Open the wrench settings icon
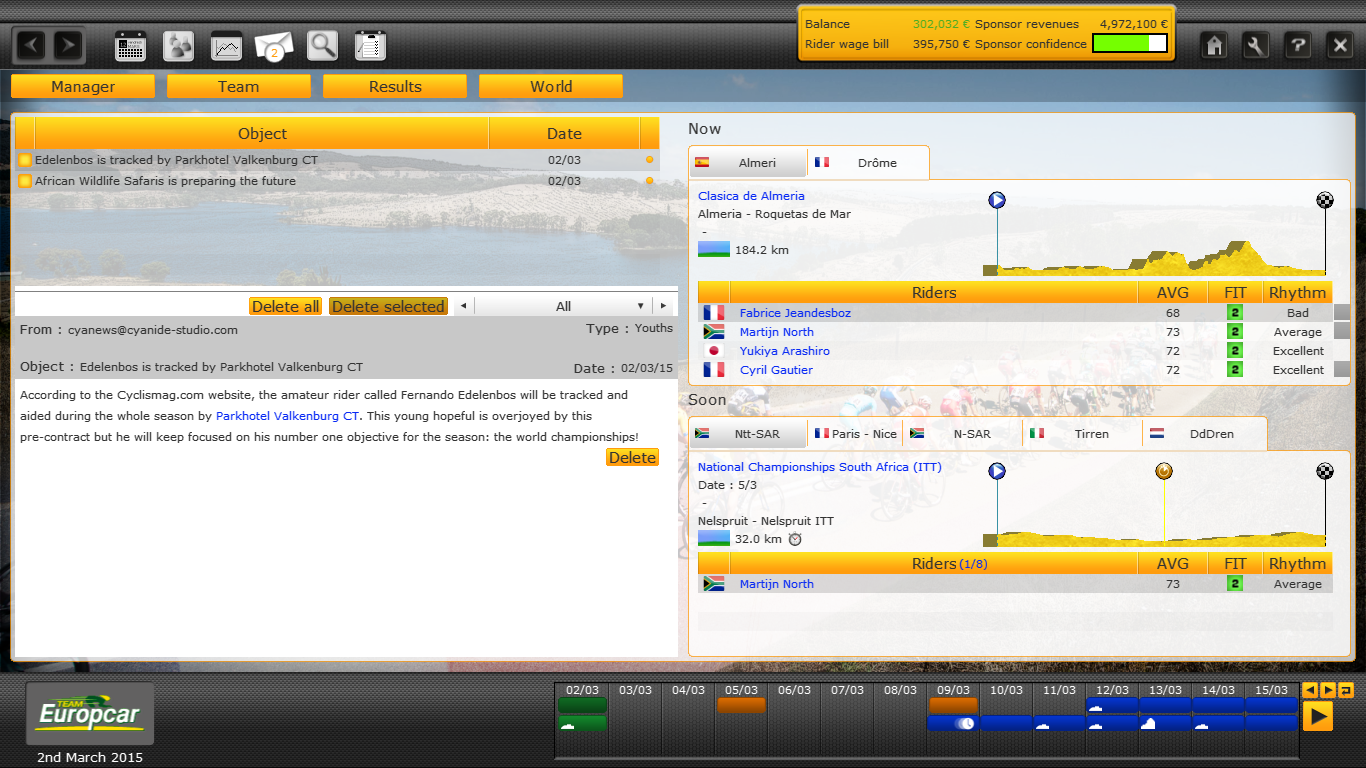 [x=1256, y=45]
